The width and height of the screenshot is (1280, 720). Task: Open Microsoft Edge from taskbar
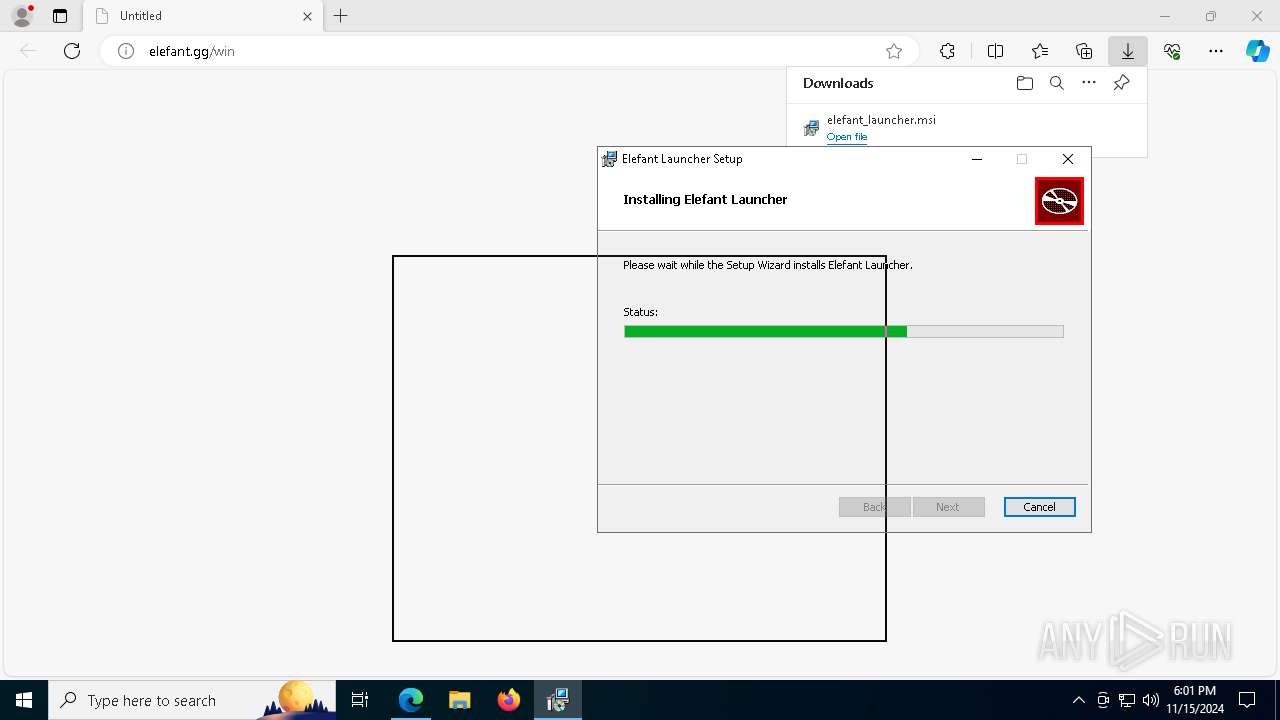(x=411, y=700)
